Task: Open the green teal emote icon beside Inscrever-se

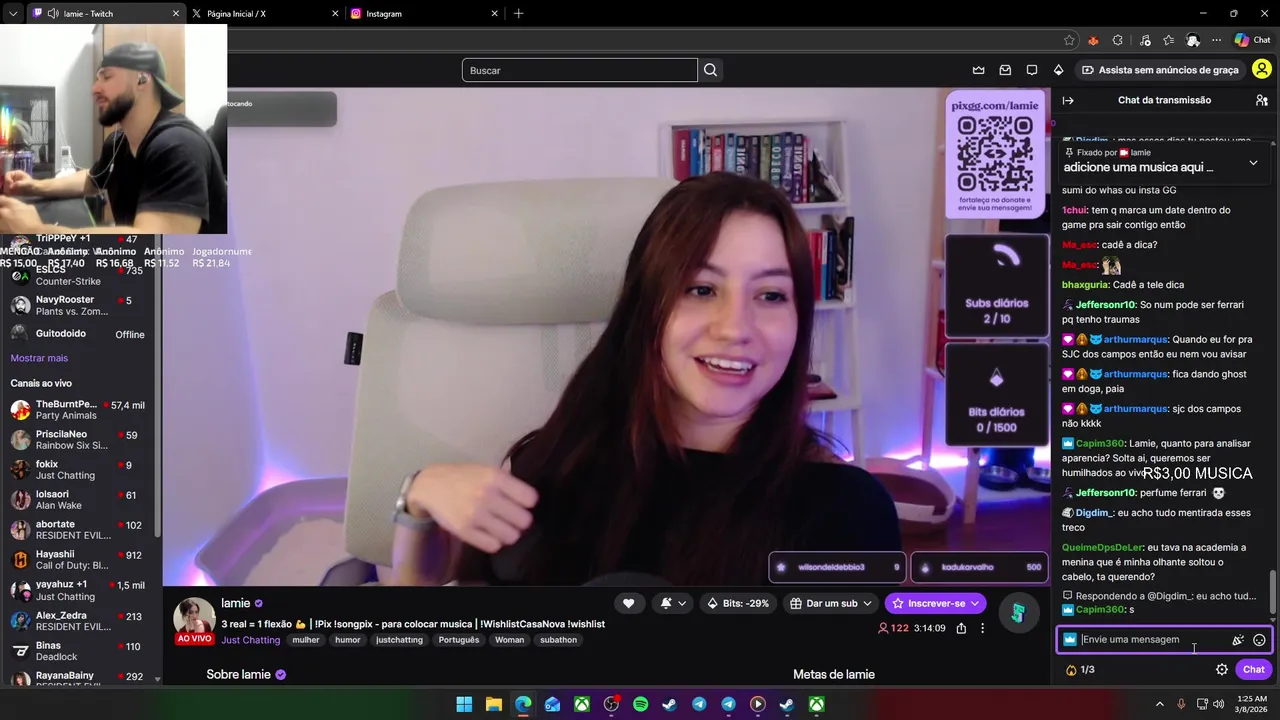Action: [1017, 613]
